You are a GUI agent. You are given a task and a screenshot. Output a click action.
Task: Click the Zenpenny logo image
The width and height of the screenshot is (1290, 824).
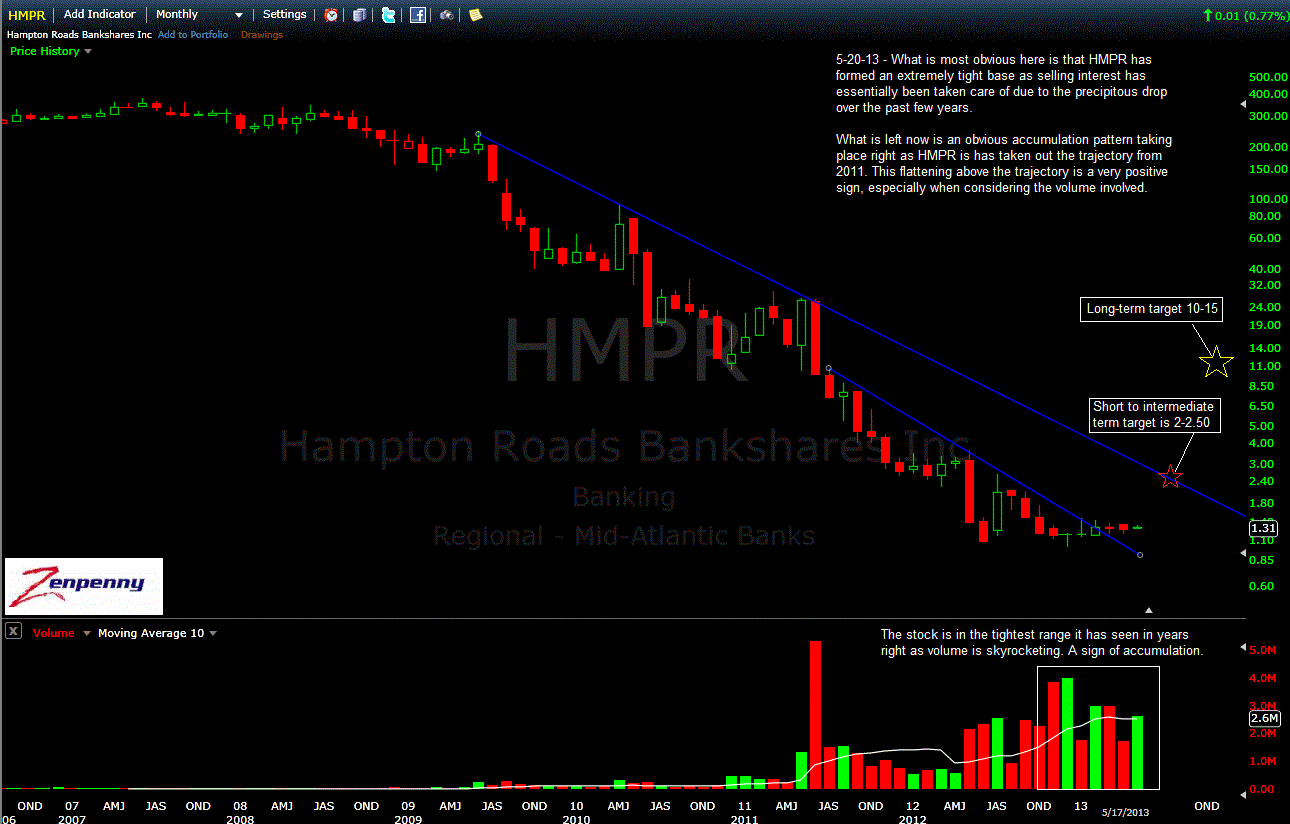click(84, 586)
